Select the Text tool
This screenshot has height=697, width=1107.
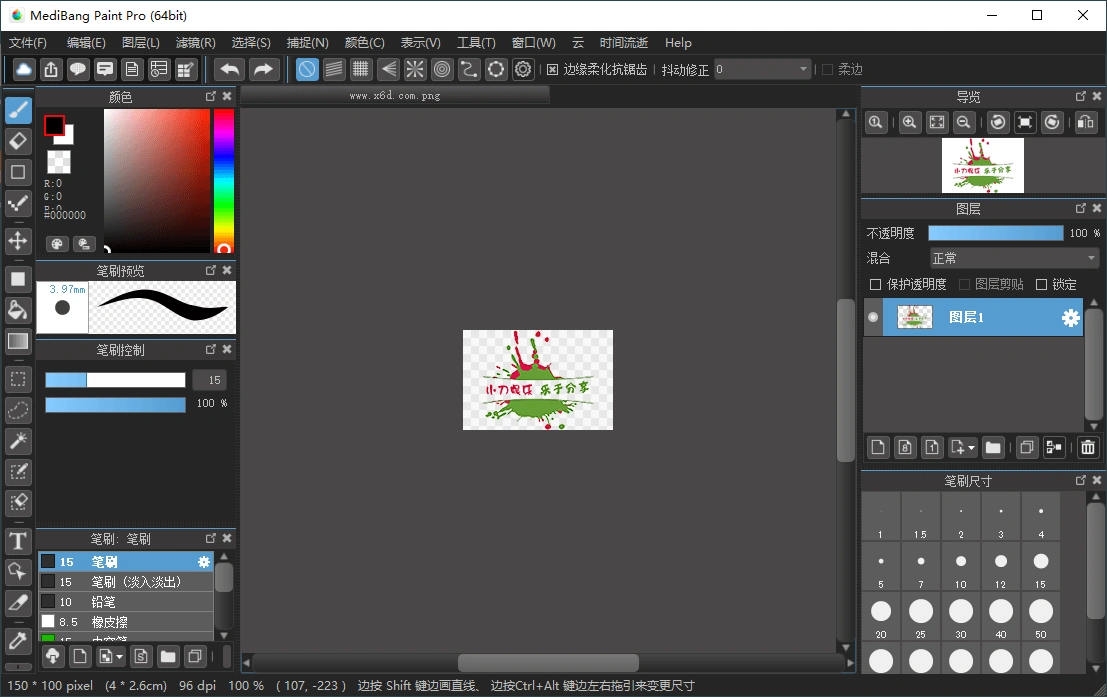(x=17, y=541)
